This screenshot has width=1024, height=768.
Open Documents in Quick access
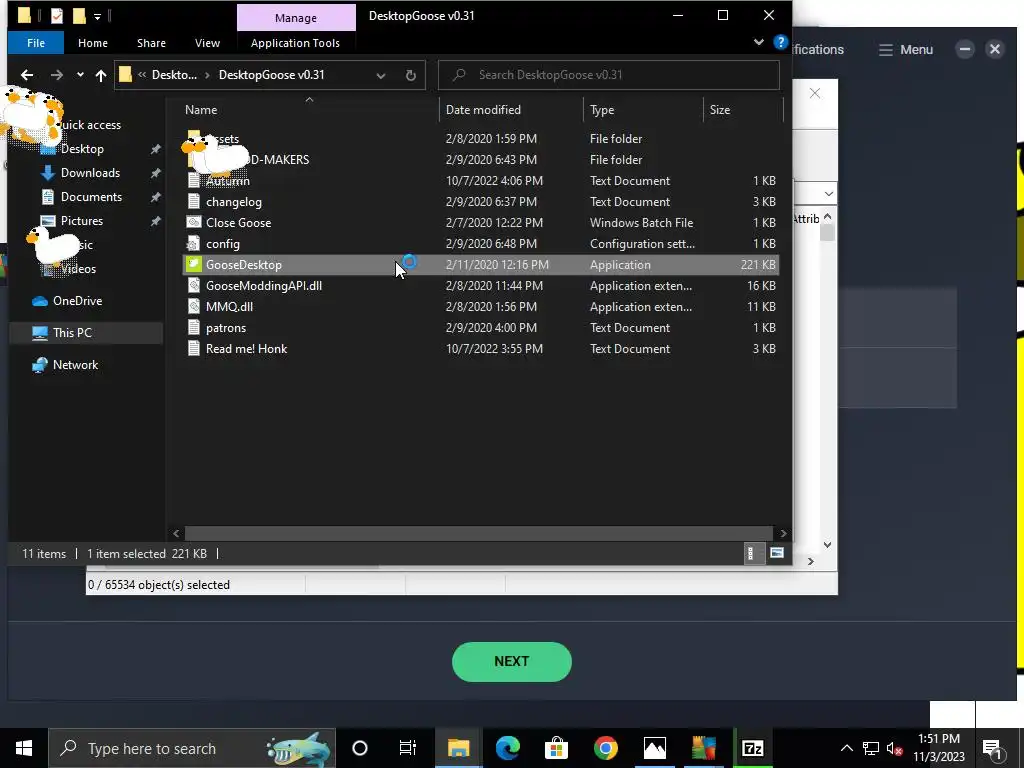pos(91,197)
